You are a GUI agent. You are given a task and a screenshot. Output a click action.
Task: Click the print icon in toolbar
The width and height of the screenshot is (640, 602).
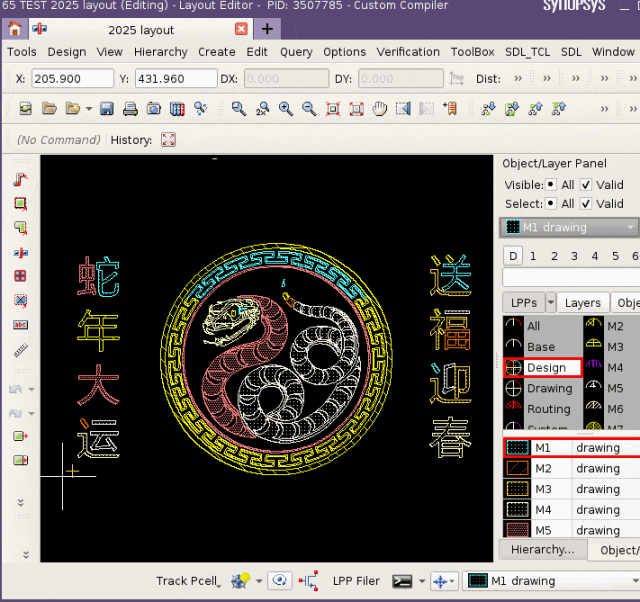pos(130,109)
